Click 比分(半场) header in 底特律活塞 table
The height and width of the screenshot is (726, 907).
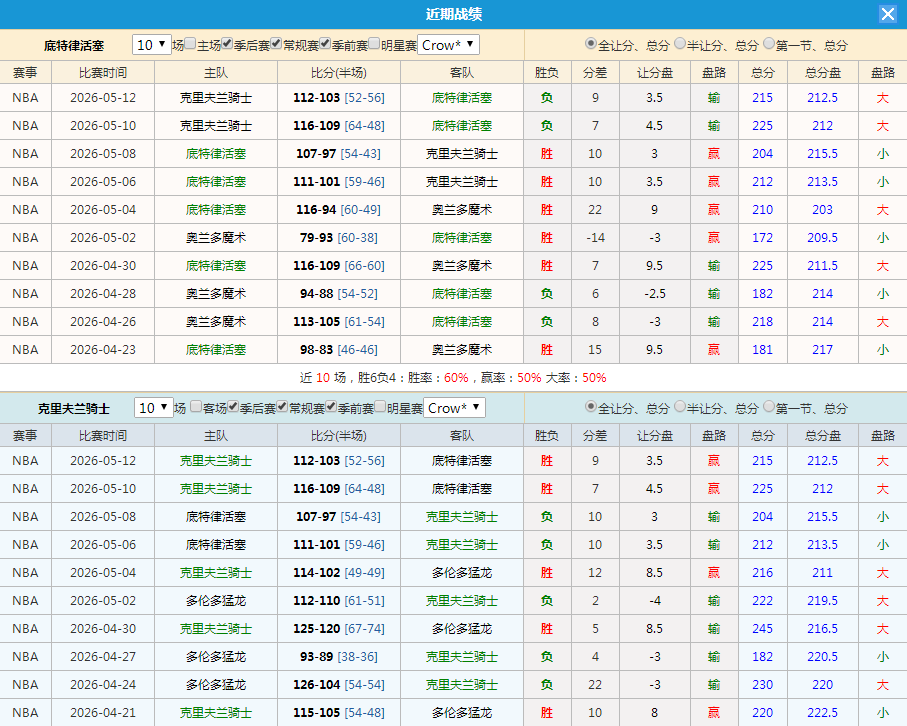click(339, 73)
